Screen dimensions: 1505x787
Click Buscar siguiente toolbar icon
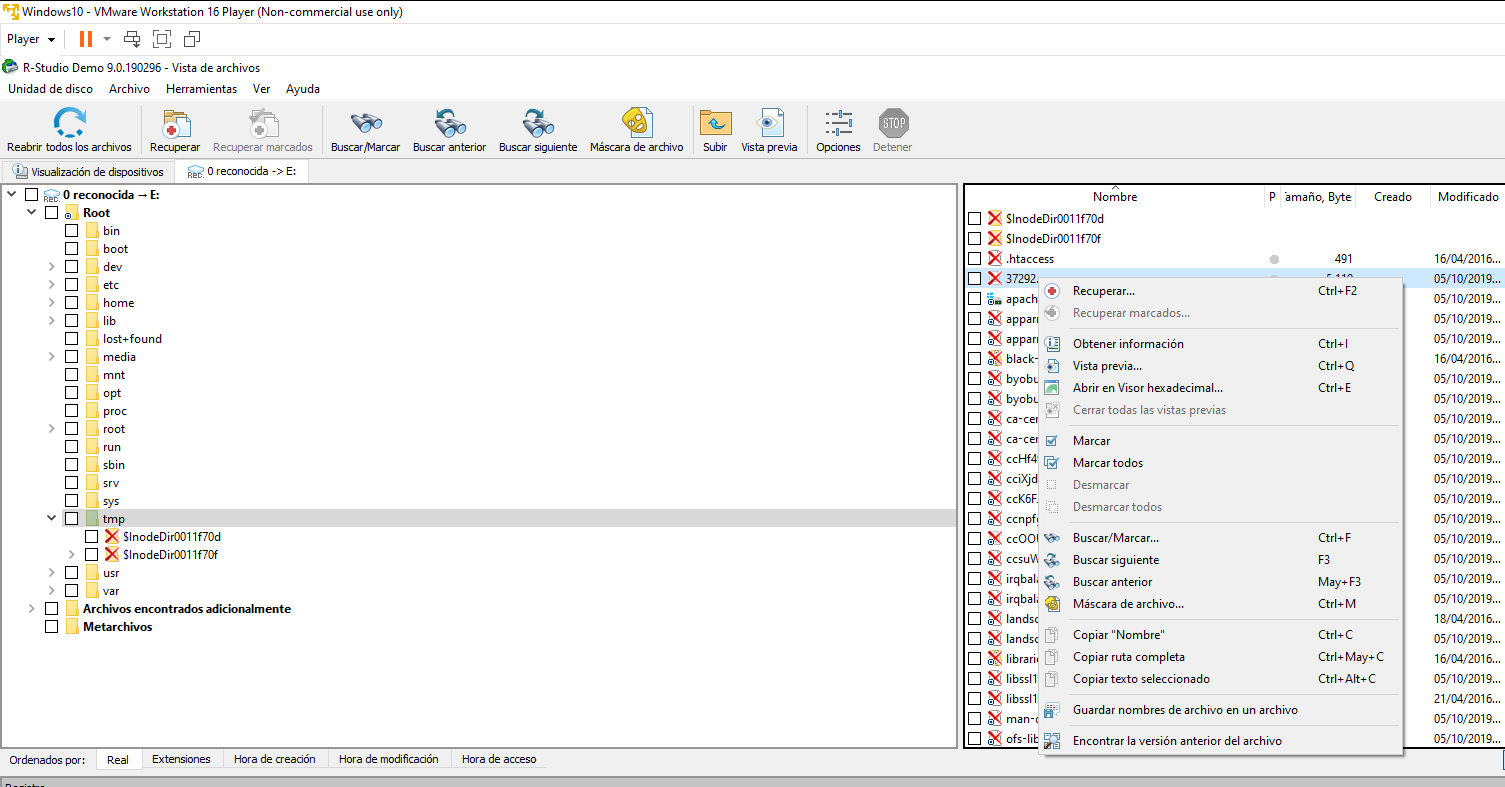coord(538,123)
